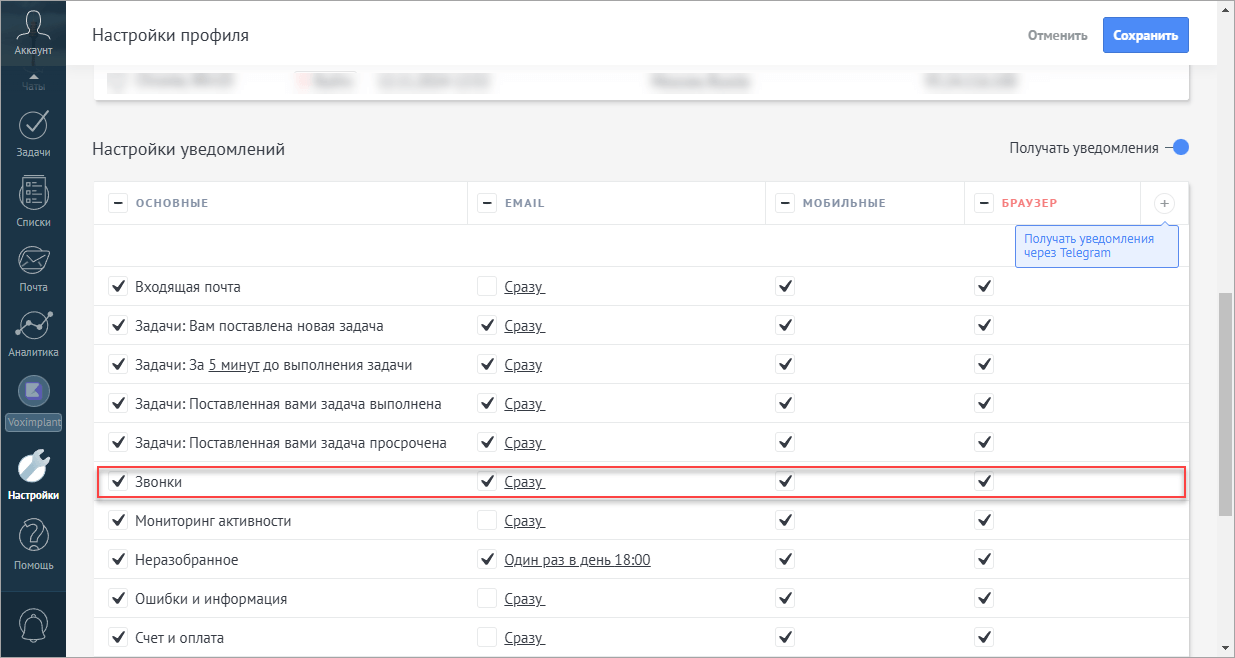Enable email checkbox for Мониторинг активности
Image resolution: width=1235 pixels, height=658 pixels.
point(487,521)
